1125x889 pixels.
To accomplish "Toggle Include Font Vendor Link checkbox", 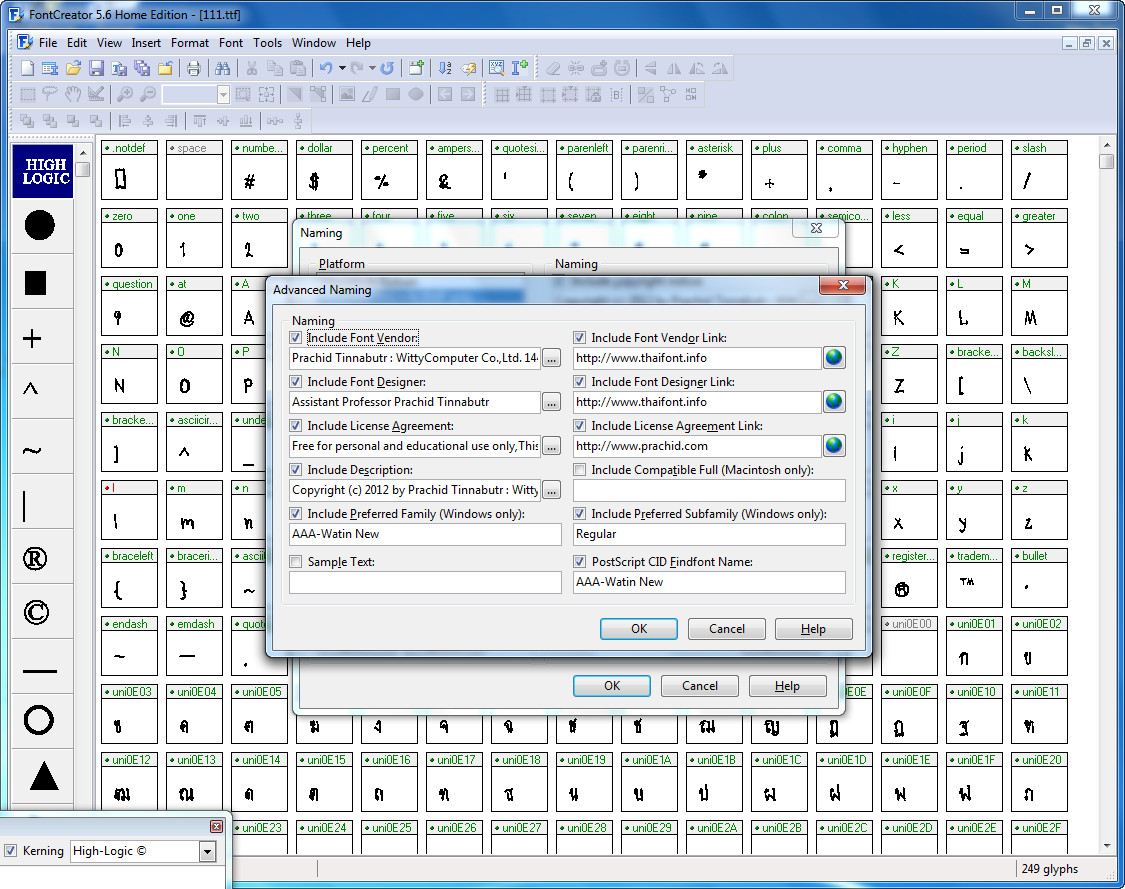I will [x=580, y=338].
